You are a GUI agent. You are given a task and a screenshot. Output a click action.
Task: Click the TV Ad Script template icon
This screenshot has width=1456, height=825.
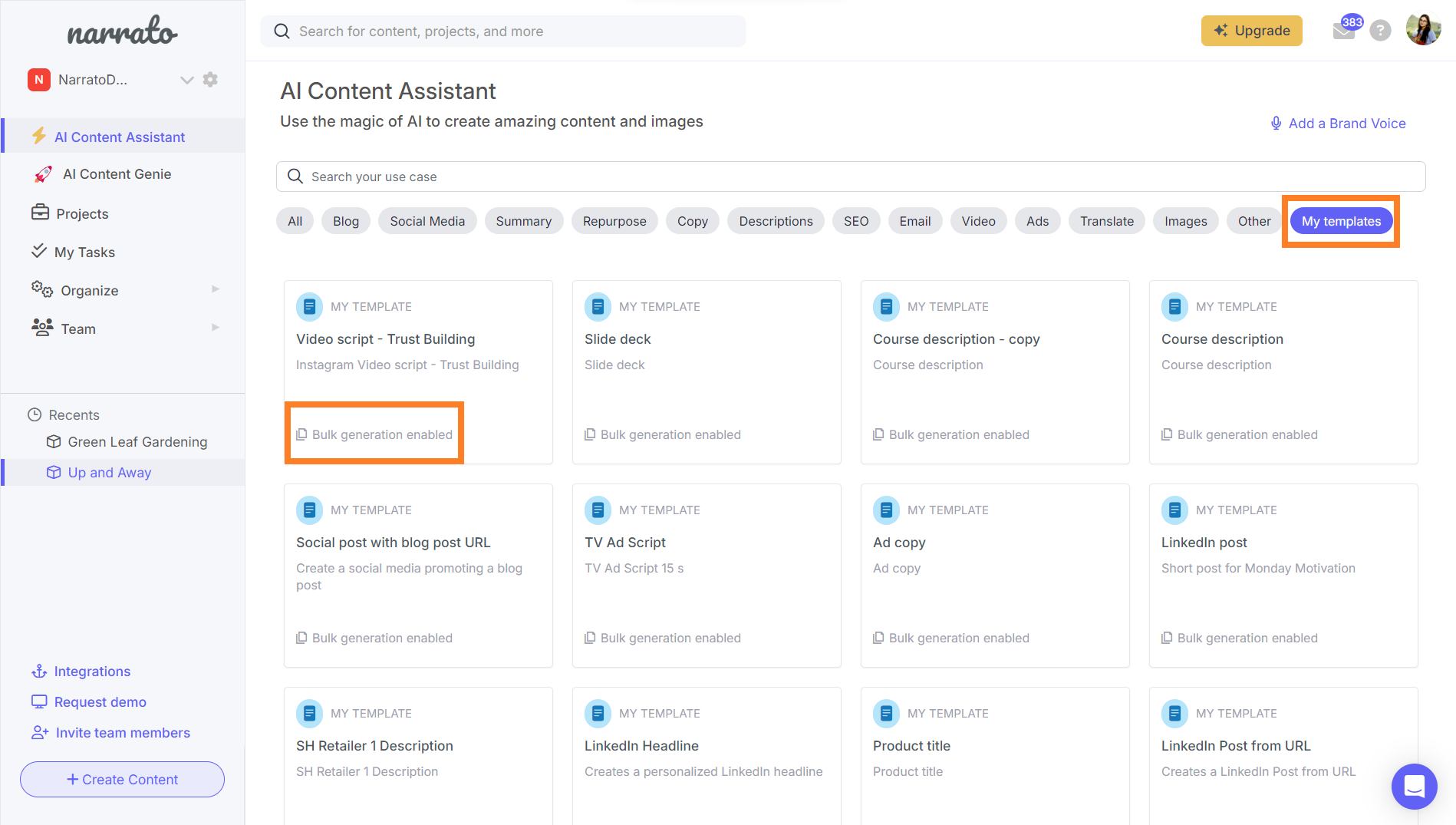pos(598,510)
